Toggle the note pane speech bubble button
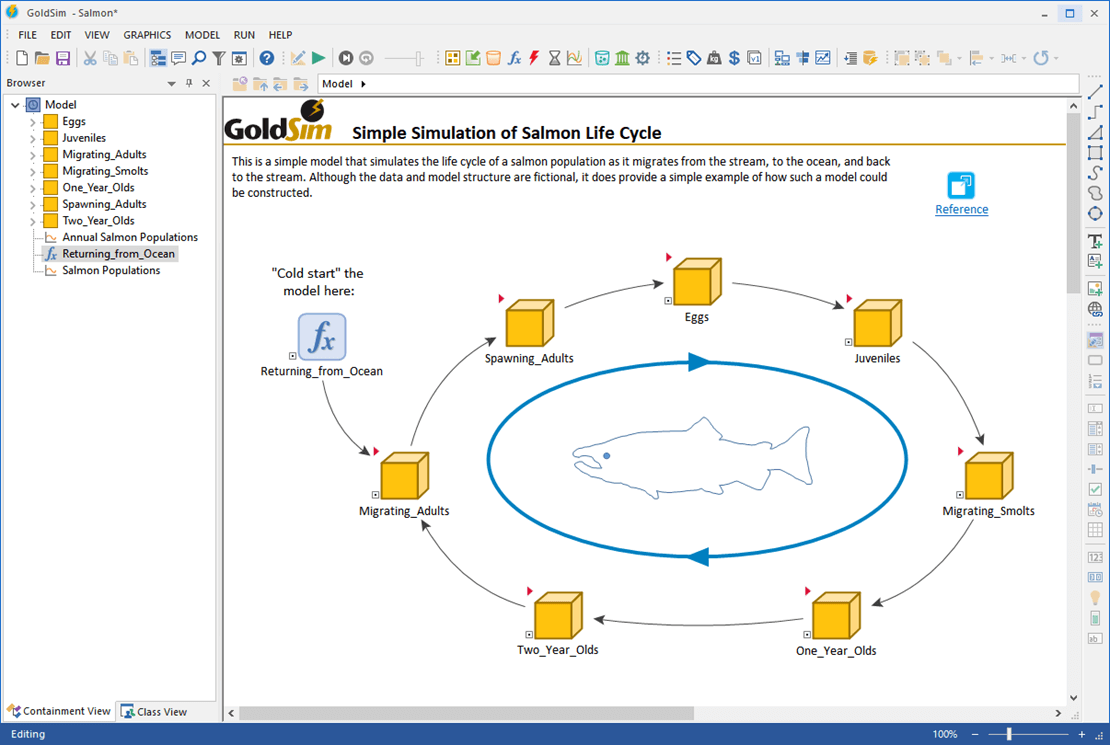 [x=178, y=58]
